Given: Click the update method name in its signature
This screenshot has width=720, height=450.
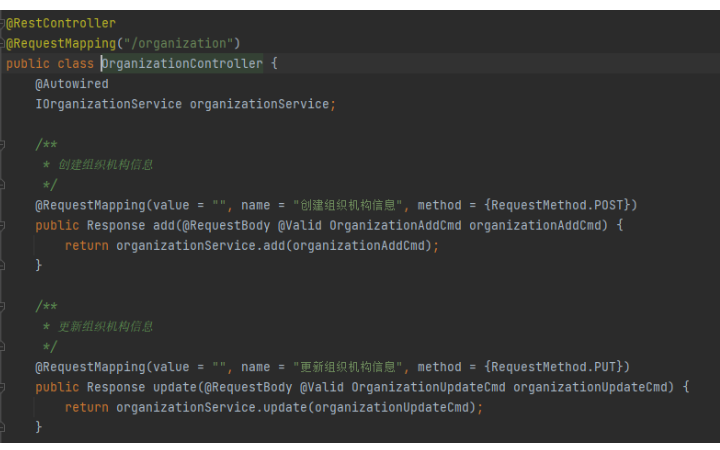Looking at the screenshot, I should [x=175, y=387].
